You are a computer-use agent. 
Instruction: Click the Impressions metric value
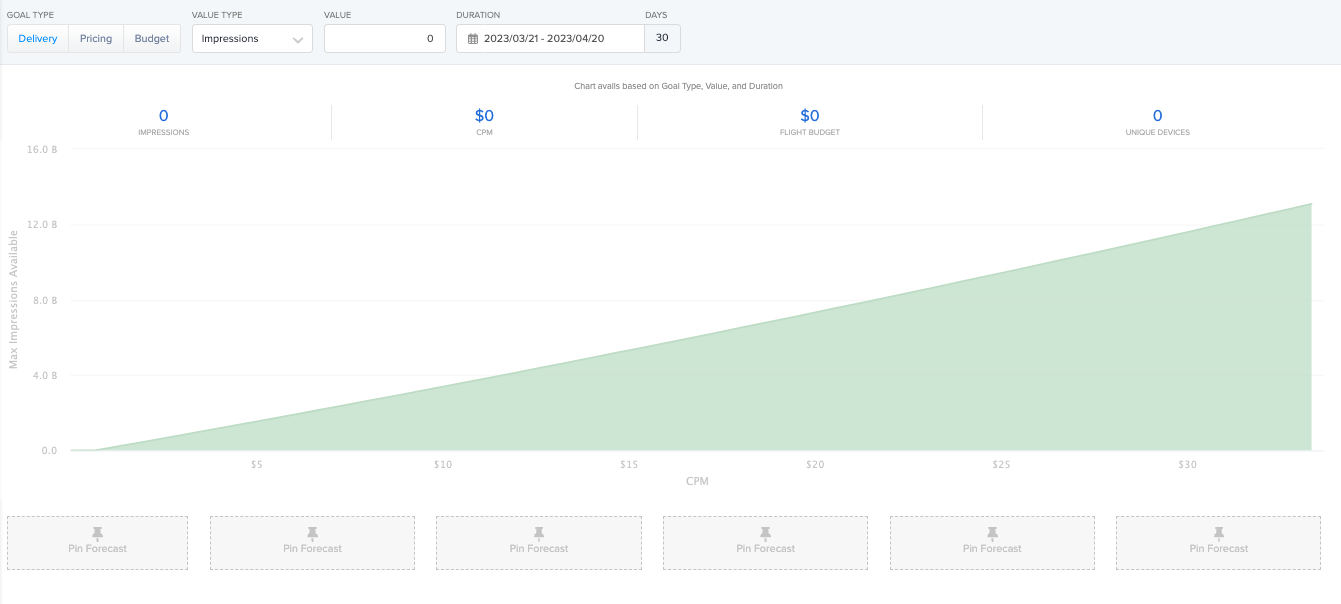tap(164, 116)
